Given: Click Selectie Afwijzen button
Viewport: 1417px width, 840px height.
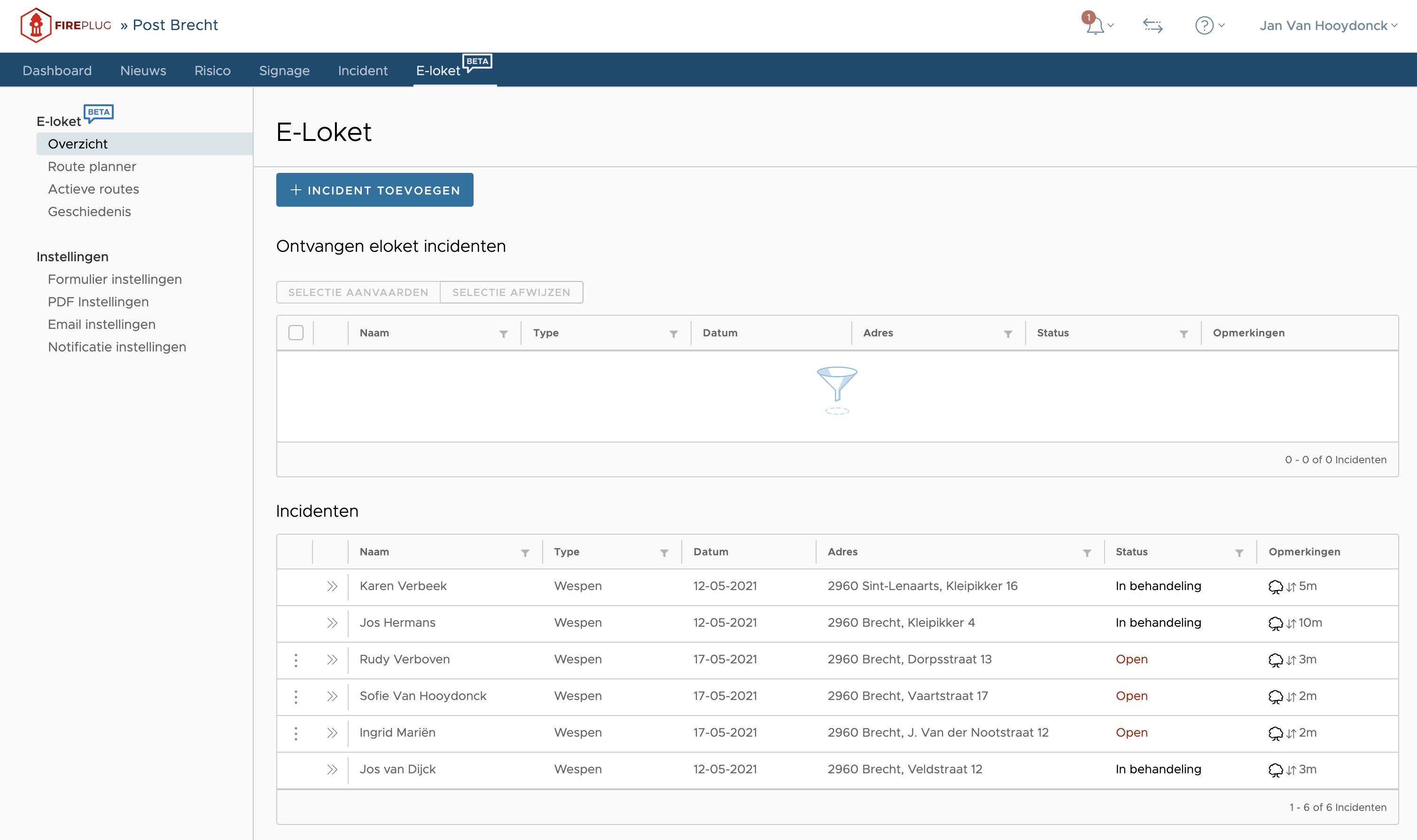Looking at the screenshot, I should [x=511, y=293].
